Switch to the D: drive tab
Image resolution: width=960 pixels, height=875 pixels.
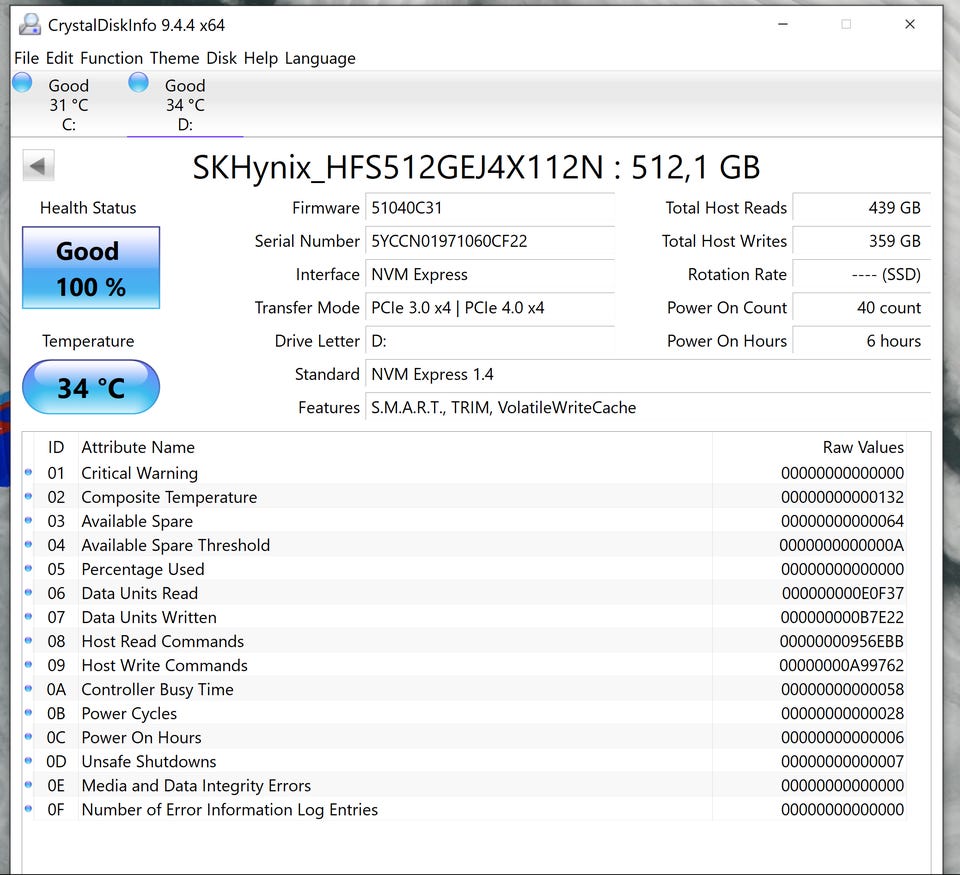pos(184,105)
